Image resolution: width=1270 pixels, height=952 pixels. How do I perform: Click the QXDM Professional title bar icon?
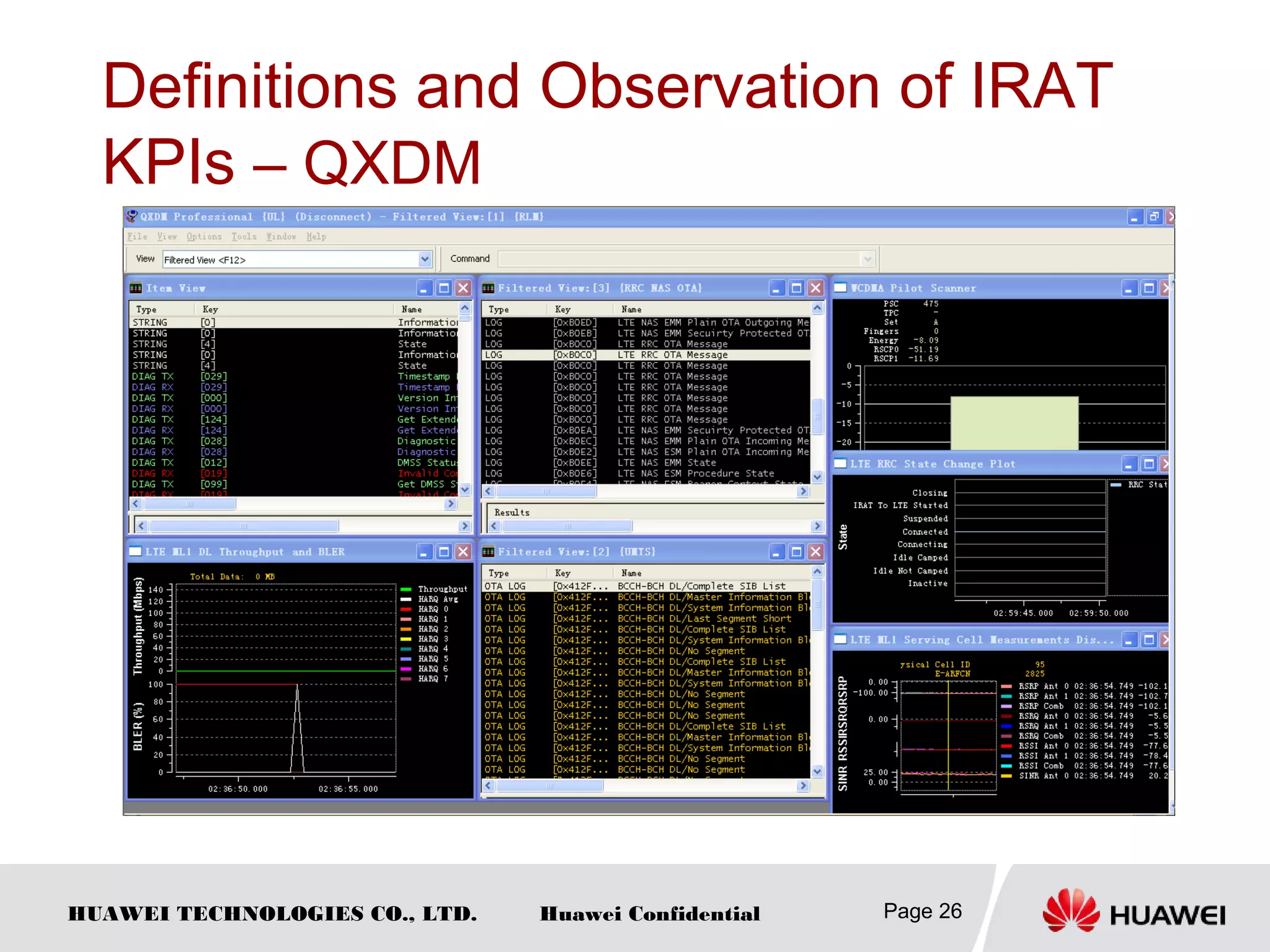click(131, 216)
